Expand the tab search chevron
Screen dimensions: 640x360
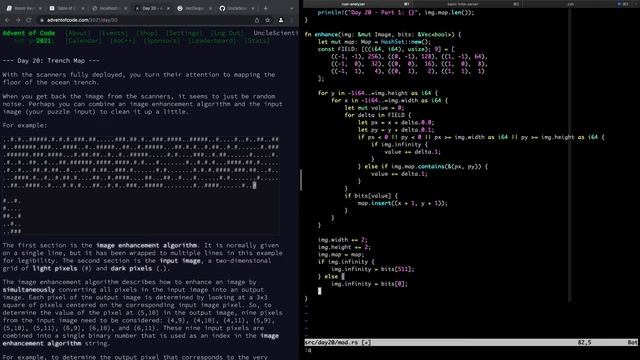(291, 8)
